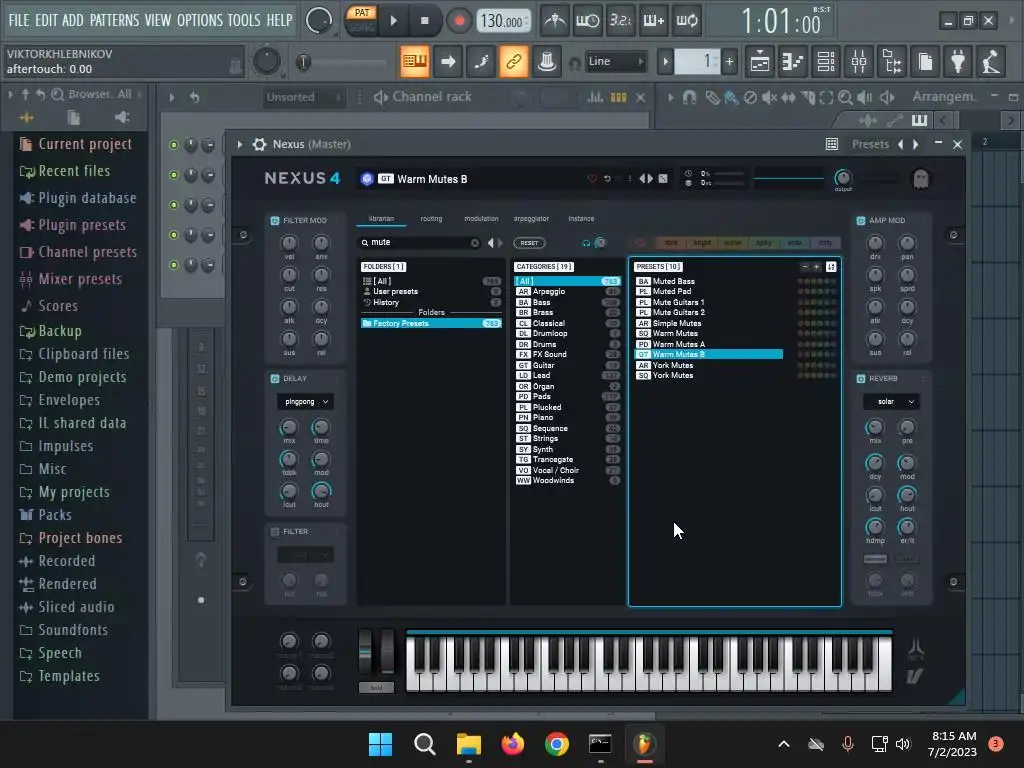Image resolution: width=1024 pixels, height=768 pixels.
Task: Select User presets in folders list
Action: pyautogui.click(x=431, y=291)
